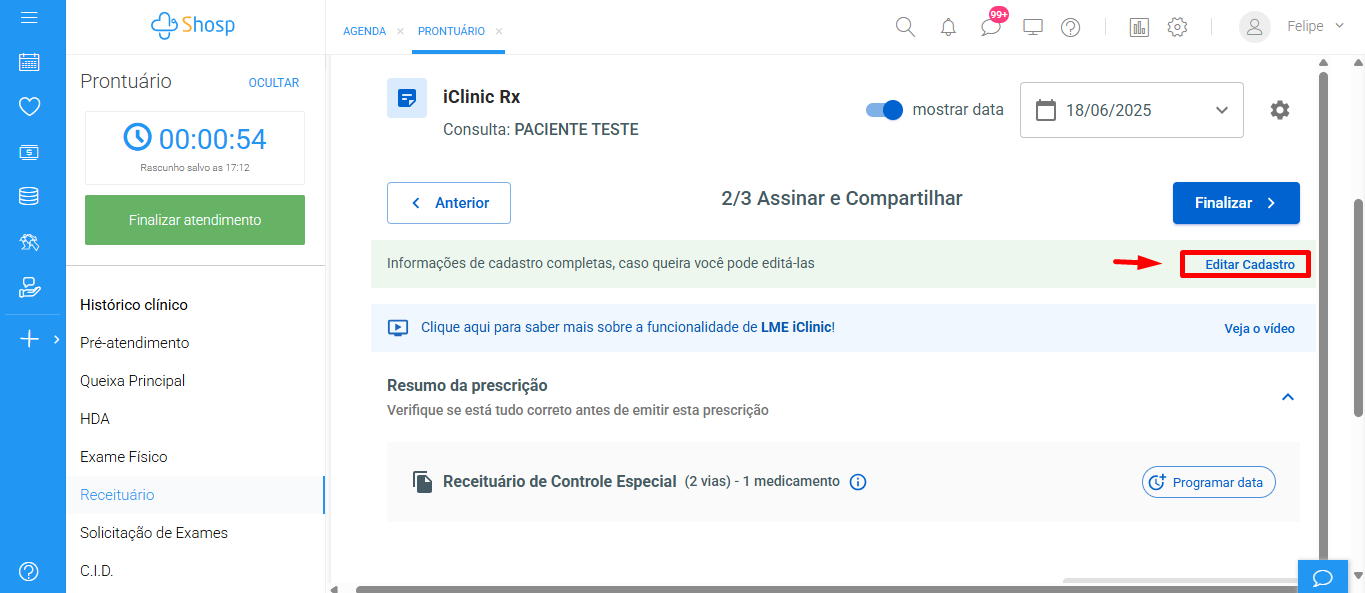Click the Programar data button
Viewport: 1365px width, 593px height.
(x=1209, y=482)
